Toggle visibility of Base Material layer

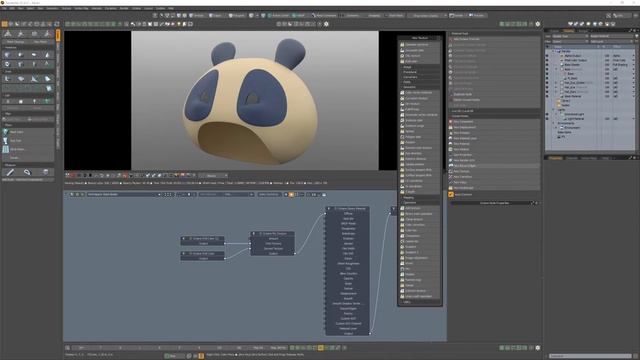pyautogui.click(x=547, y=96)
